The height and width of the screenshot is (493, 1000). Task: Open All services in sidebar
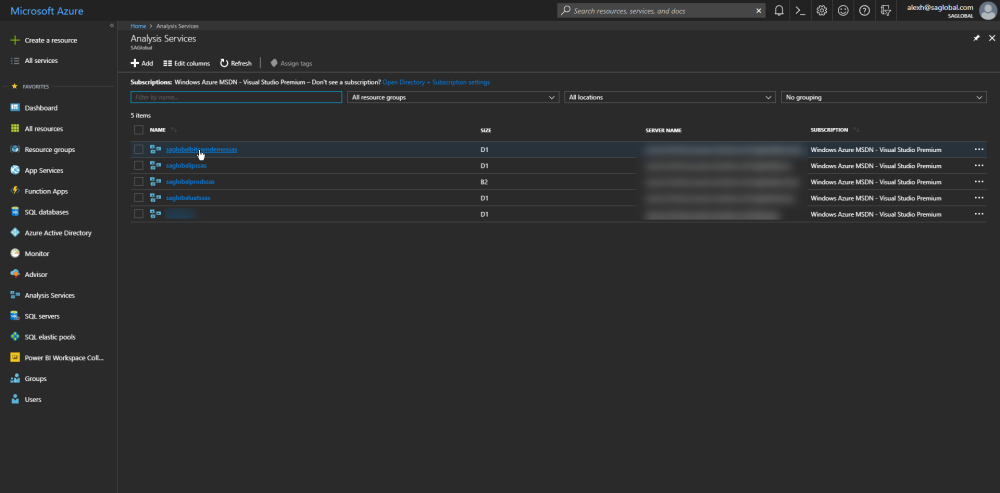pyautogui.click(x=41, y=61)
